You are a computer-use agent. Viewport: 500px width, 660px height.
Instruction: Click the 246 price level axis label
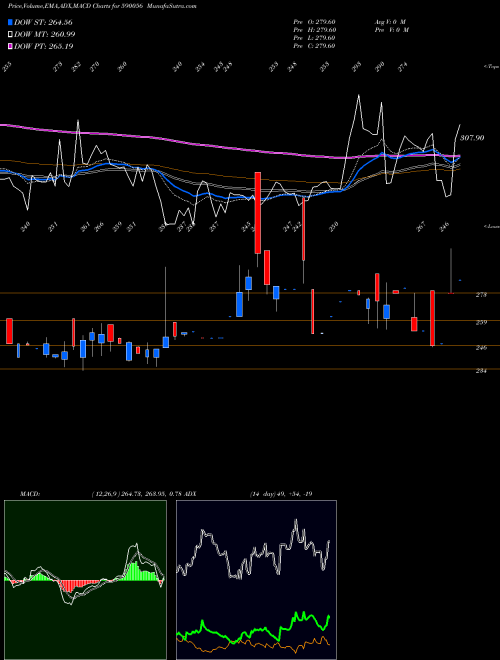point(481,347)
